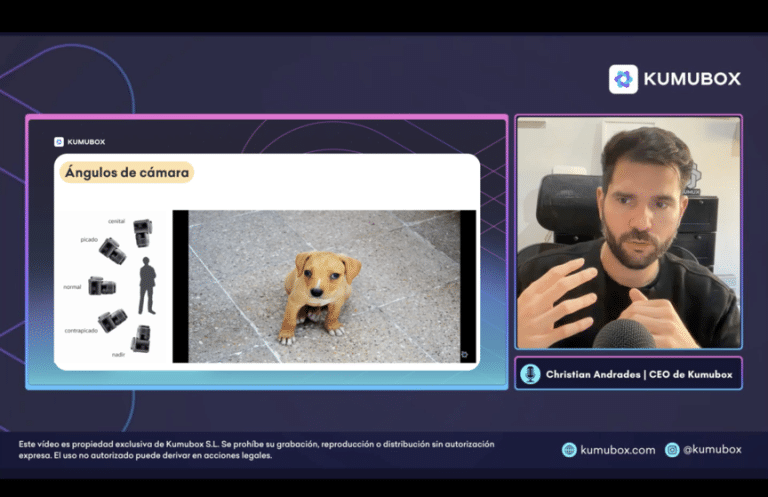Click the KUMUBOX brand text top right
768x497 pixels.
coord(692,79)
